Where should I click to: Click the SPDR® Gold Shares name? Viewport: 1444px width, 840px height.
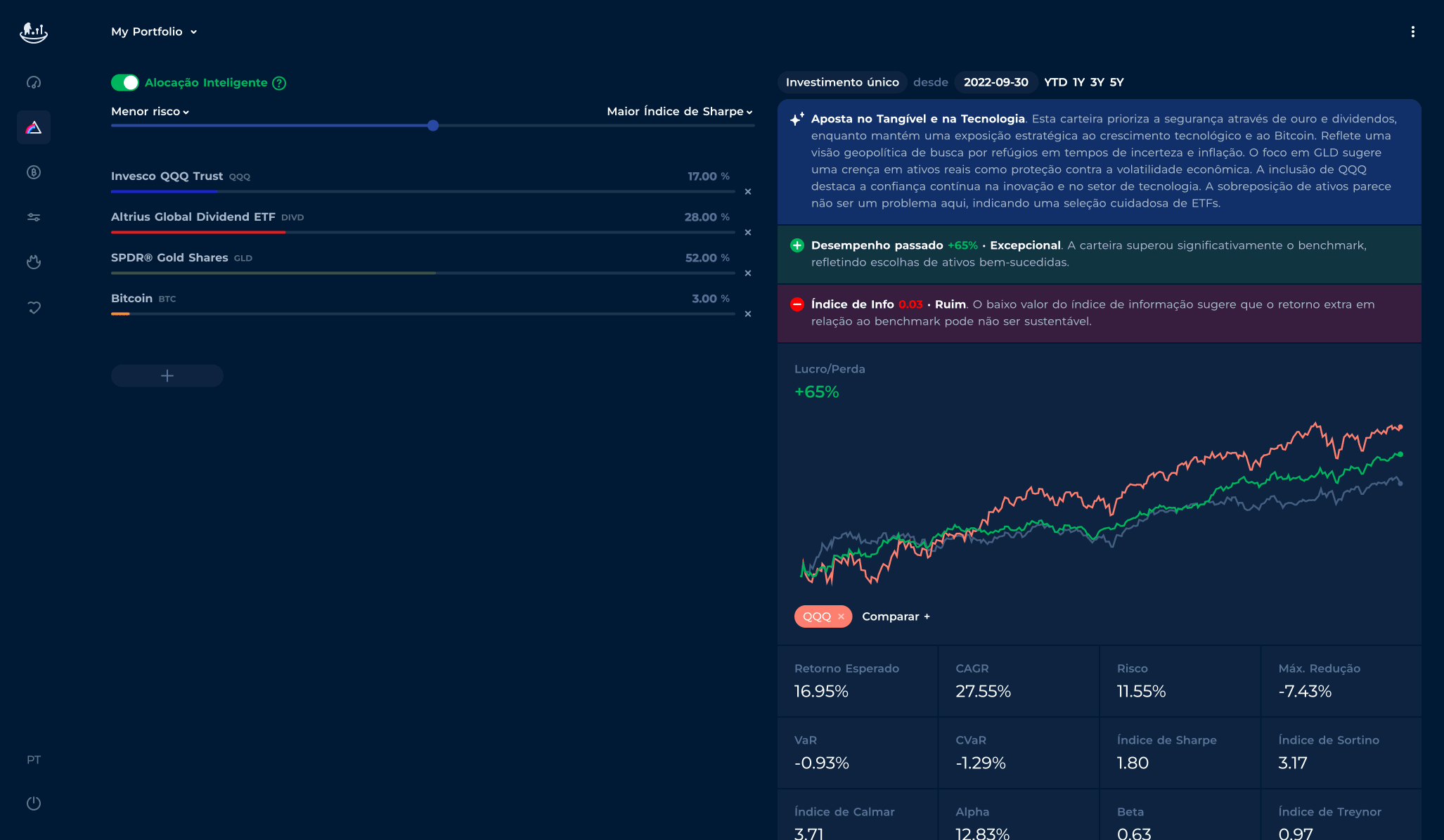pos(169,258)
